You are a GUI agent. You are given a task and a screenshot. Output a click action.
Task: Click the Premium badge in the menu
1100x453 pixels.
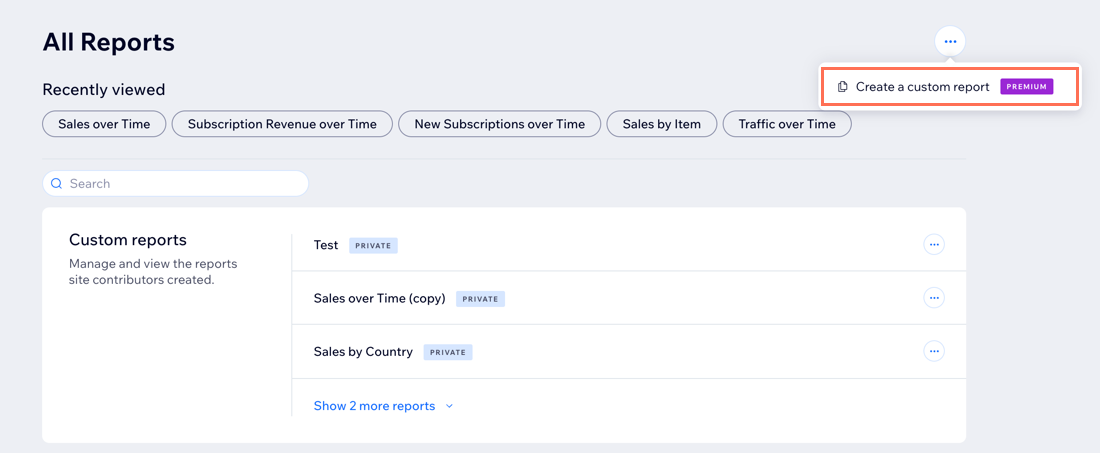tap(1026, 87)
